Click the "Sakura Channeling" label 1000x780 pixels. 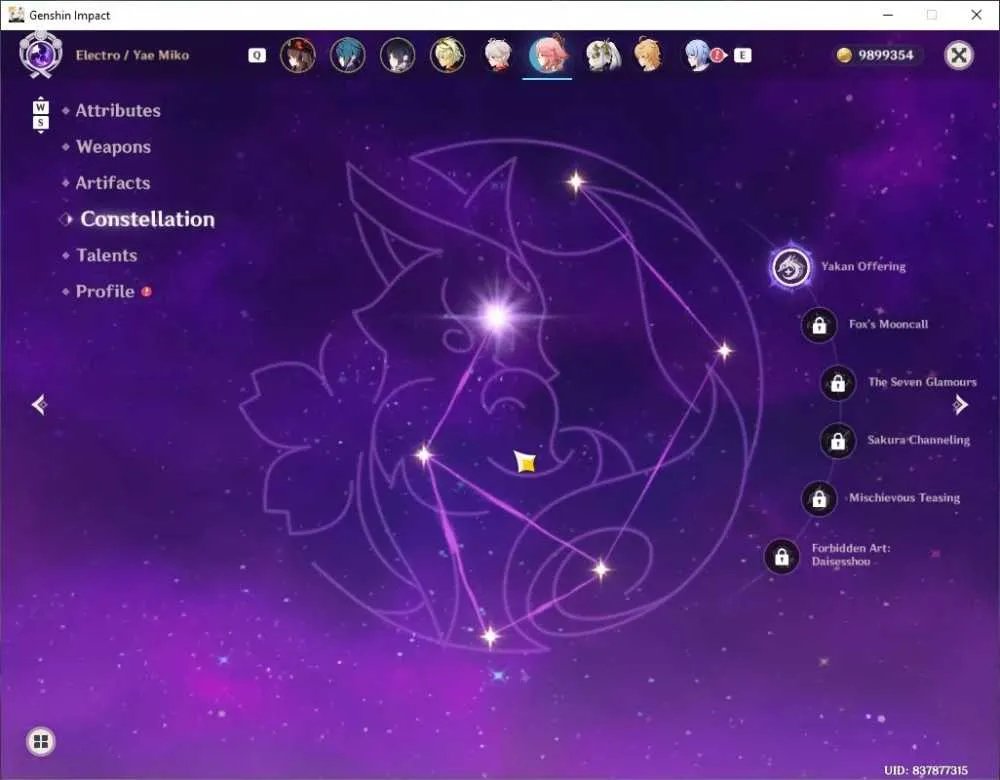tap(918, 440)
